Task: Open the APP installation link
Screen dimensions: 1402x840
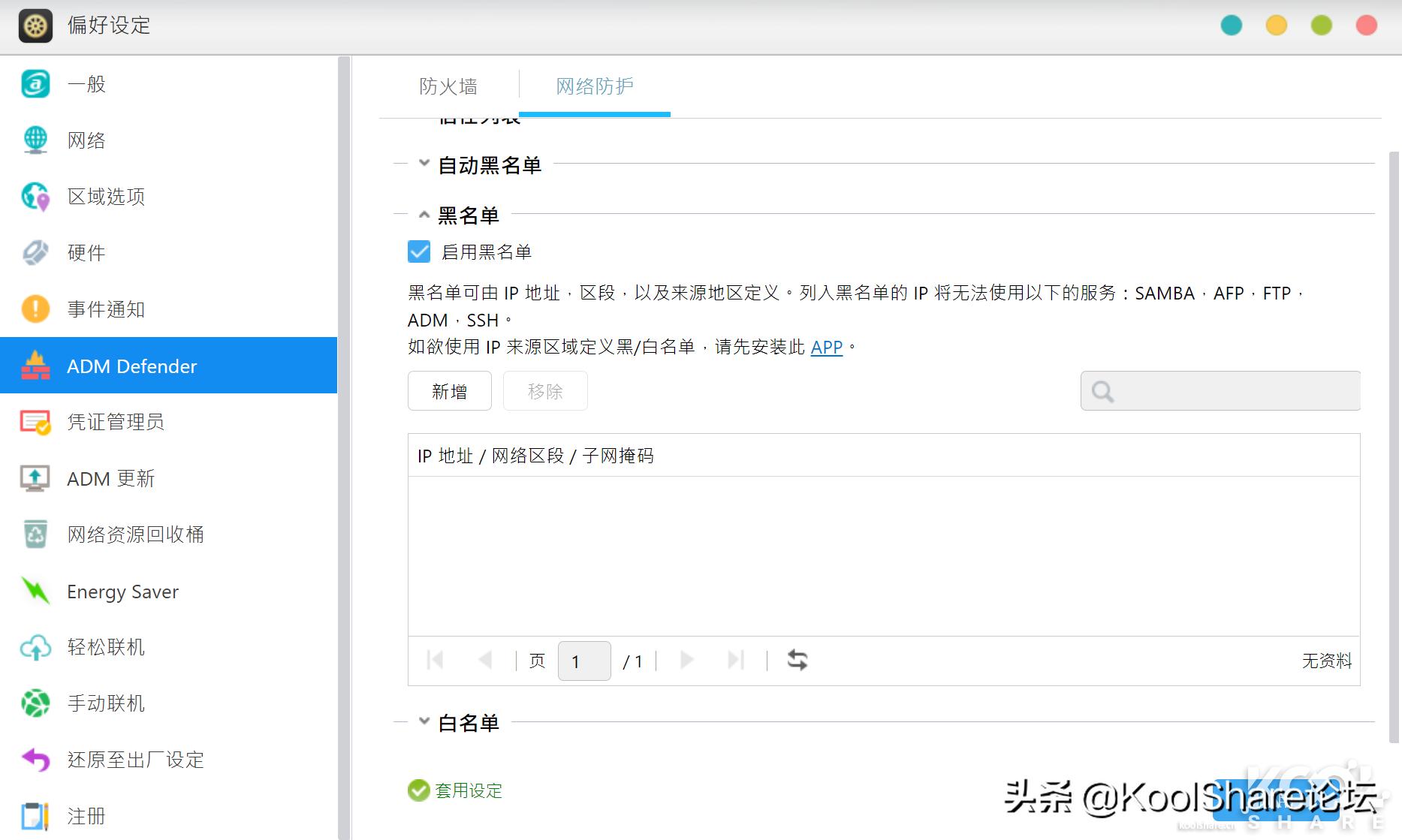Action: point(825,347)
